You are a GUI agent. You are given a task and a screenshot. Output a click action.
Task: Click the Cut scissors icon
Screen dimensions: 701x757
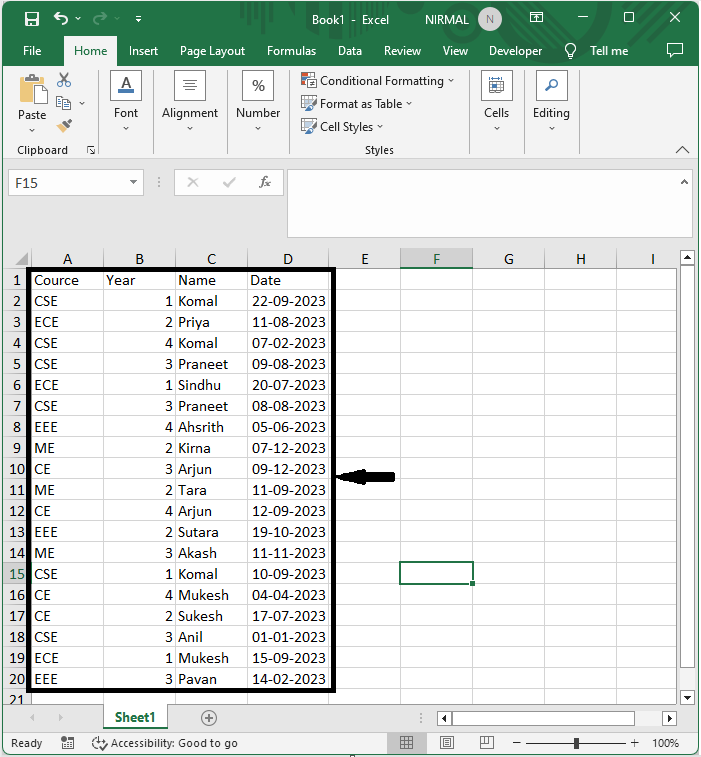pyautogui.click(x=64, y=80)
